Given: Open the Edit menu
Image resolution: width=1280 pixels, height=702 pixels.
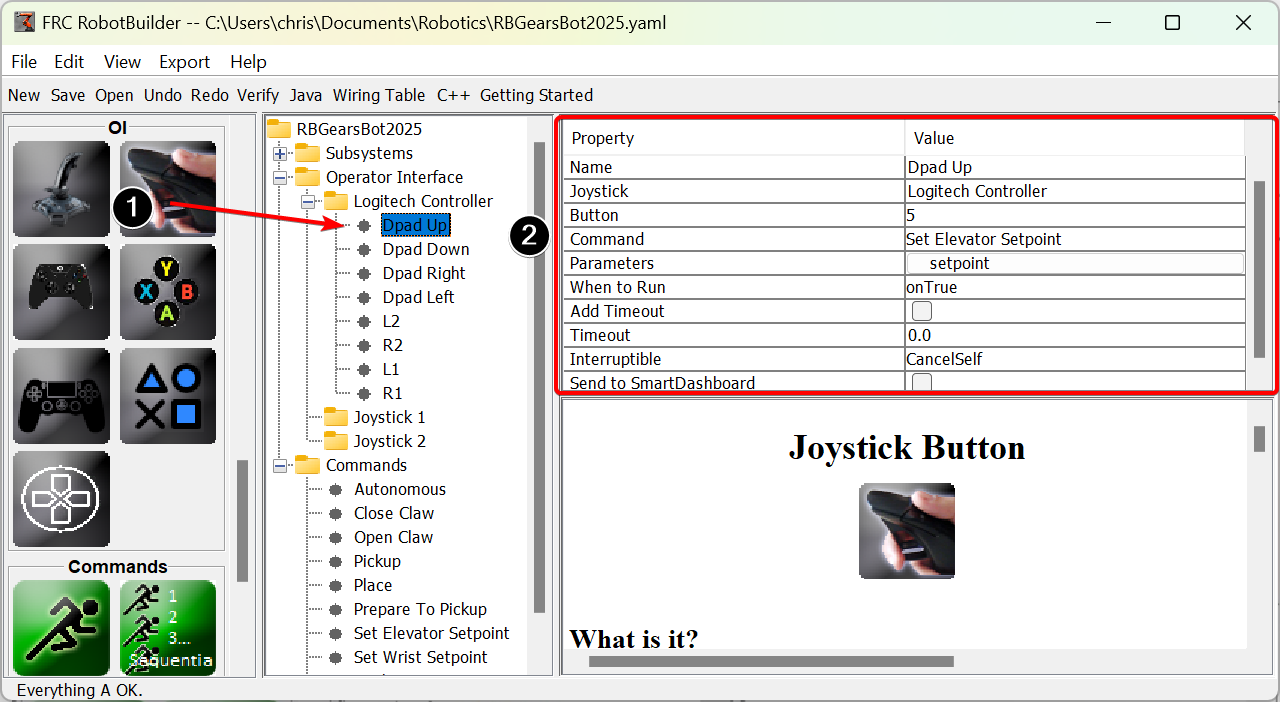Looking at the screenshot, I should pos(69,62).
